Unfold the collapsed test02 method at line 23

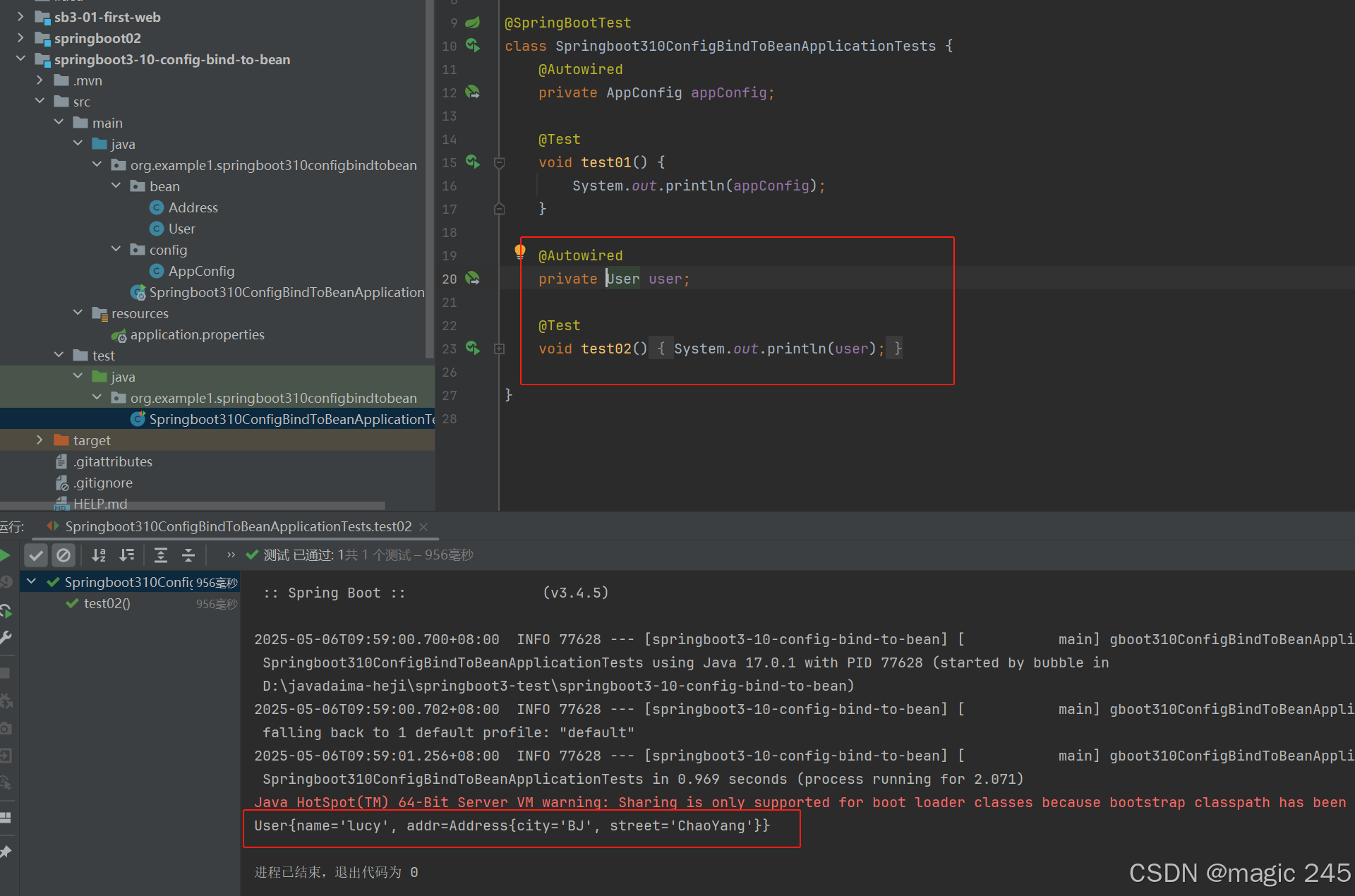pyautogui.click(x=499, y=349)
